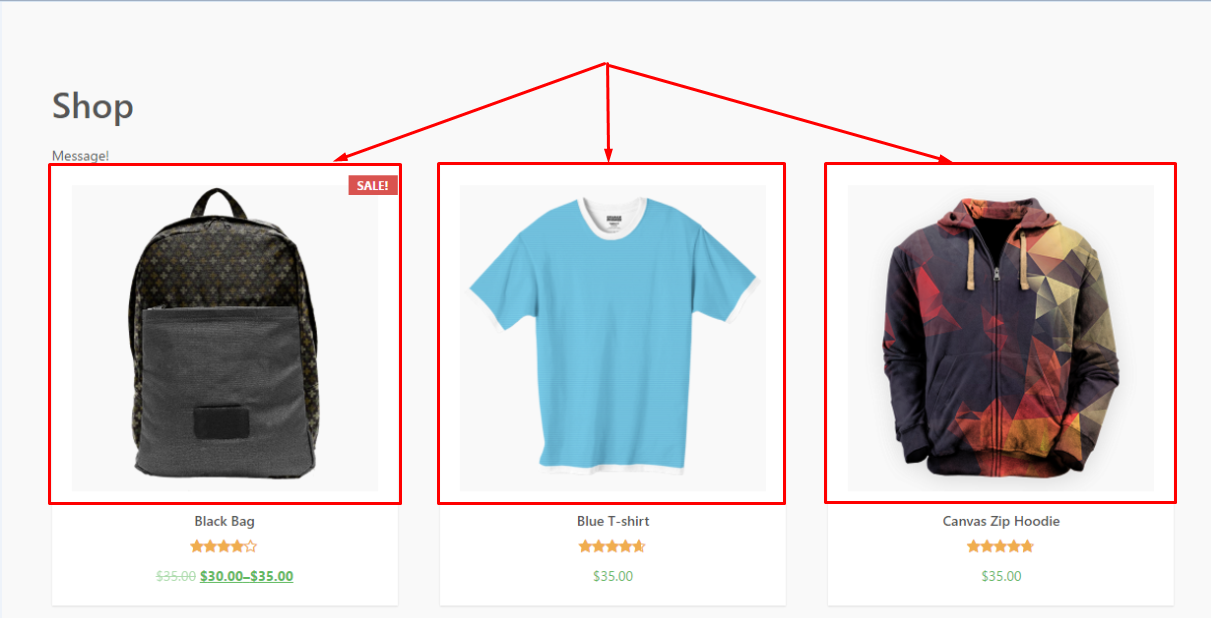Screen dimensions: 1211x618
Task: Click the Black Bag star rating
Action: click(x=224, y=546)
